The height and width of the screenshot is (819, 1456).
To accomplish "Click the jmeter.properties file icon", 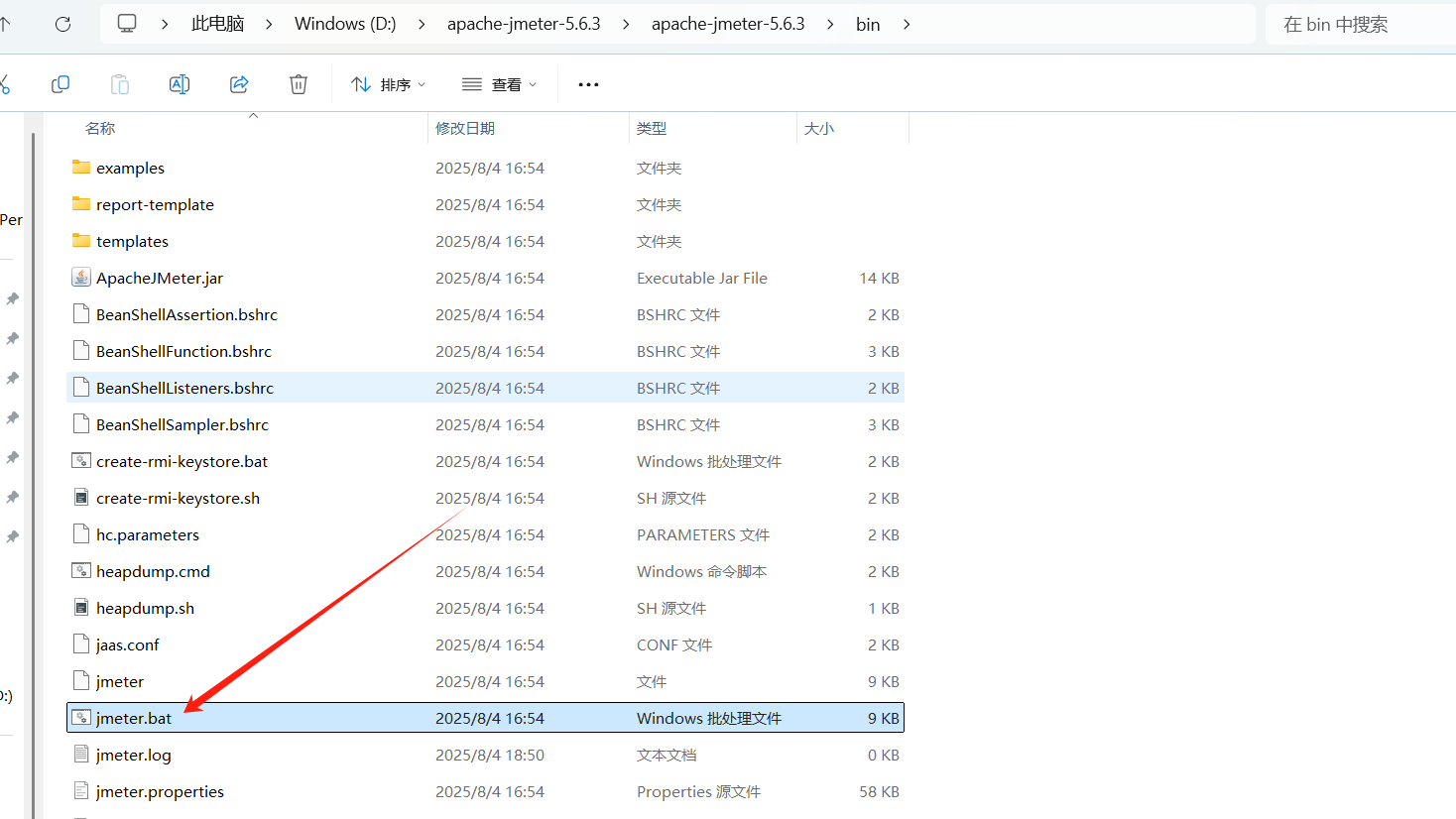I will point(81,791).
